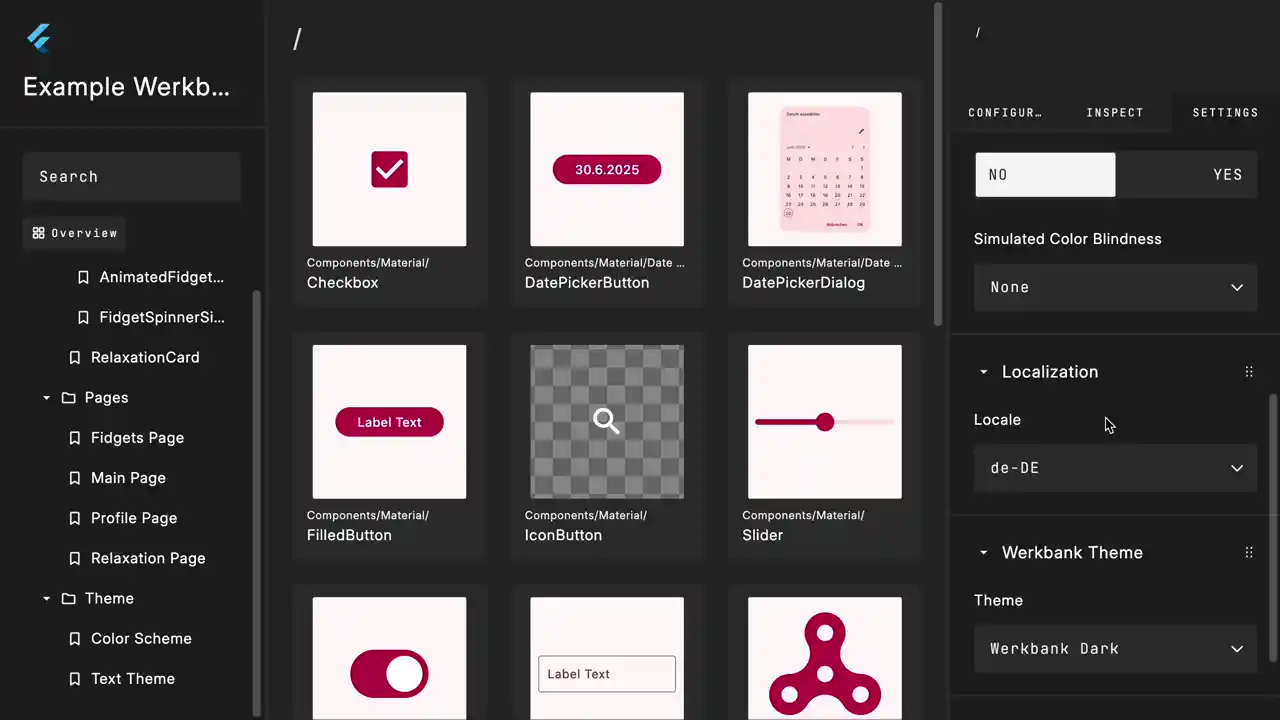This screenshot has width=1280, height=720.
Task: Click the Overview grid icon
Action: (38, 233)
